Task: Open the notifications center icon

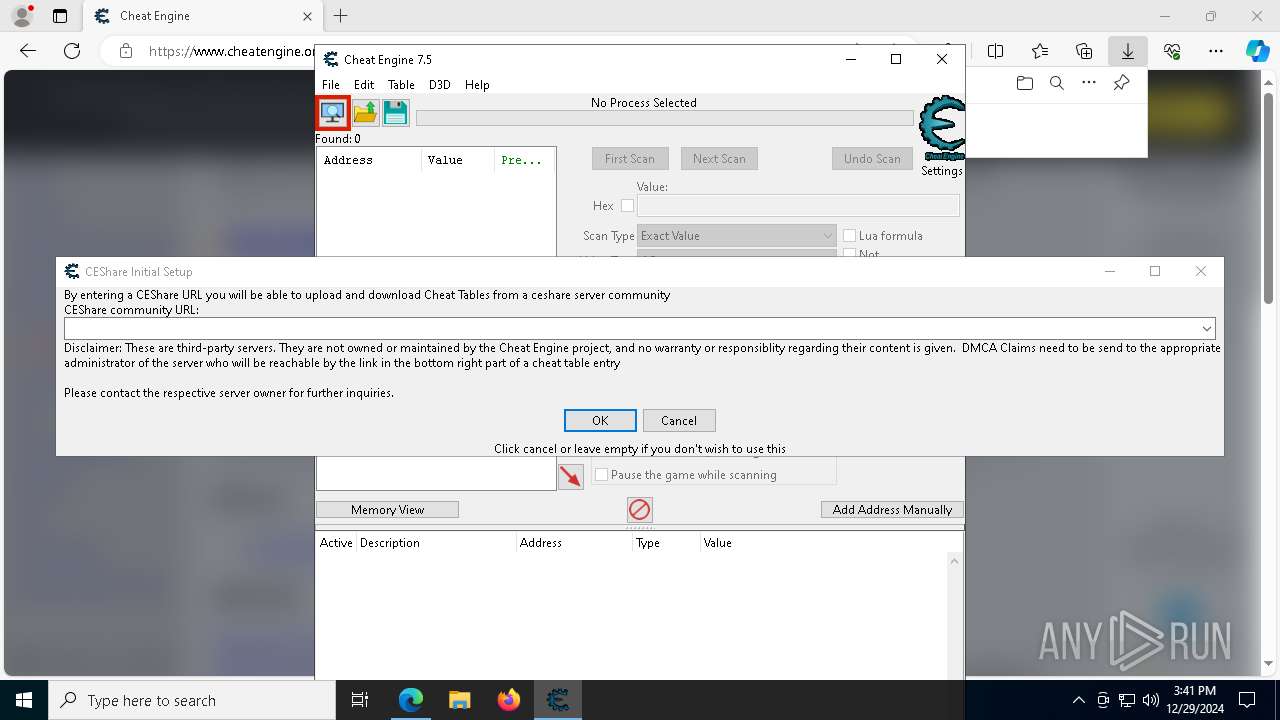Action: click(1247, 700)
